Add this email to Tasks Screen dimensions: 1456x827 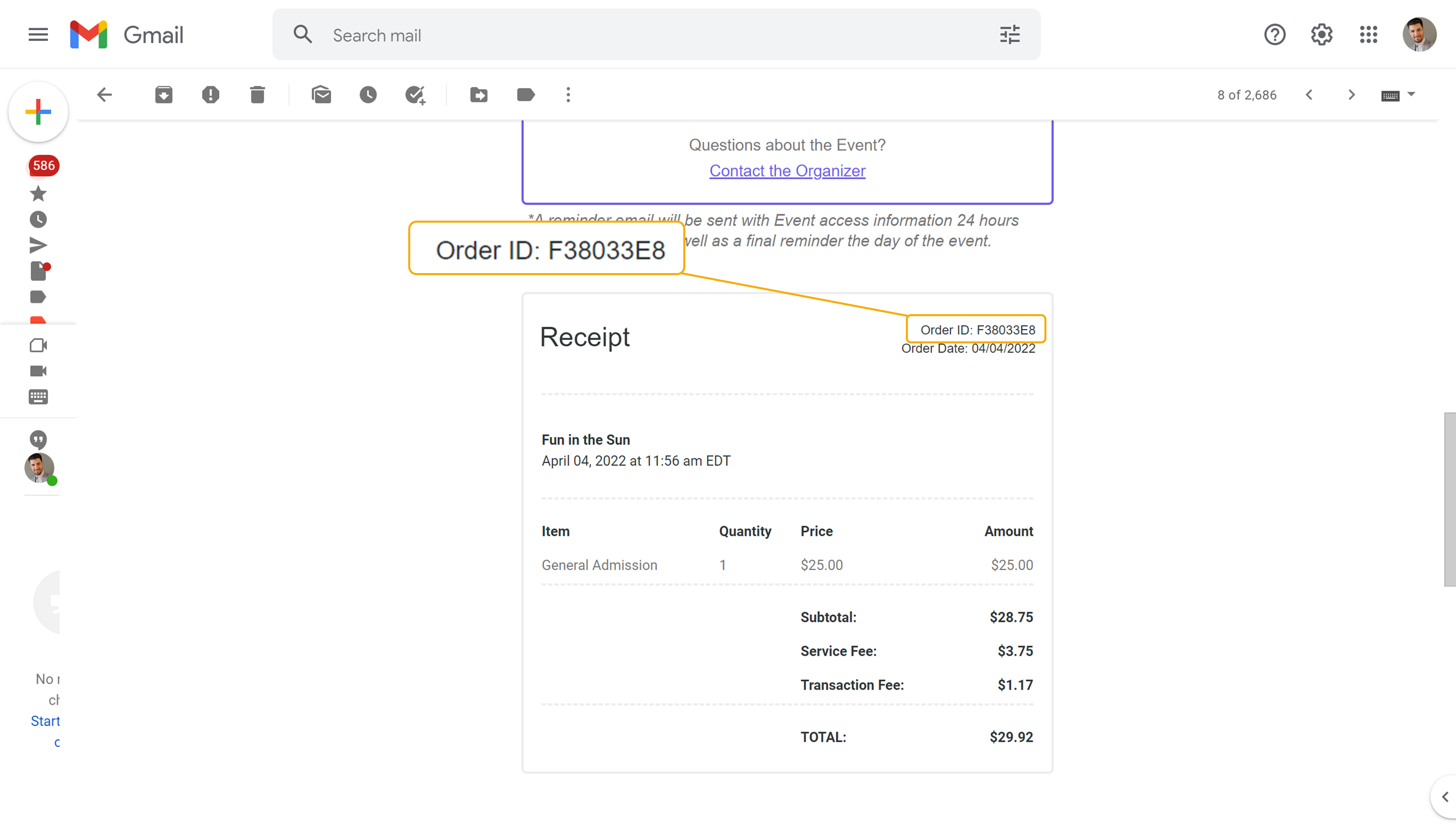415,95
